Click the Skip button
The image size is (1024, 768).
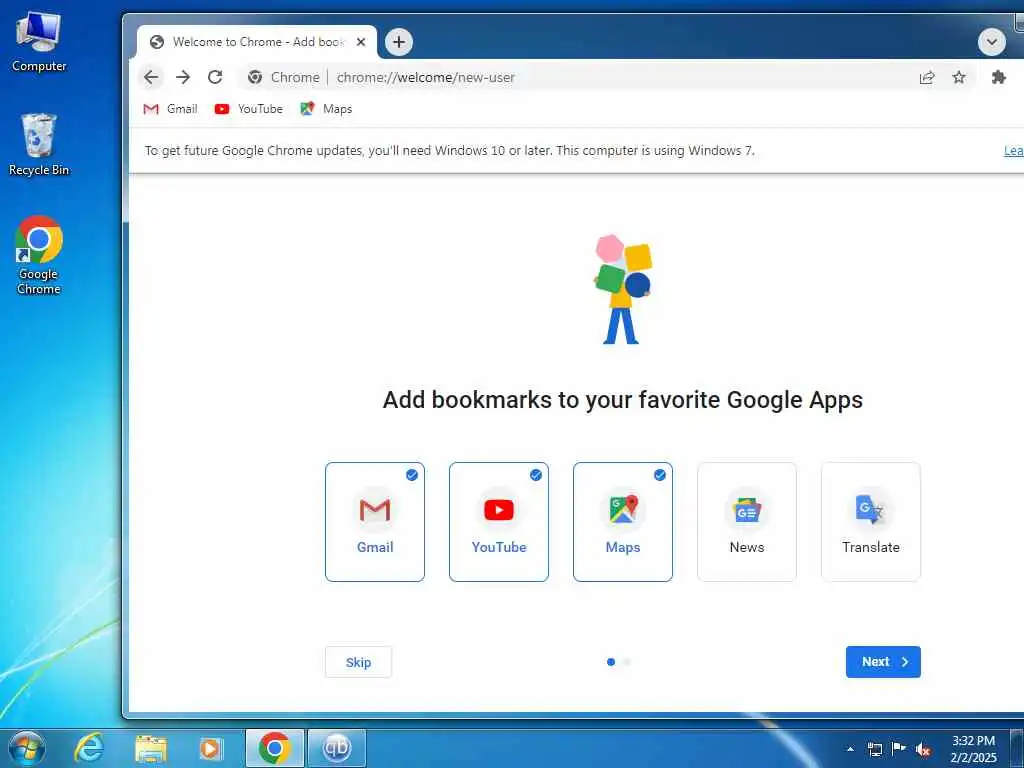click(359, 662)
